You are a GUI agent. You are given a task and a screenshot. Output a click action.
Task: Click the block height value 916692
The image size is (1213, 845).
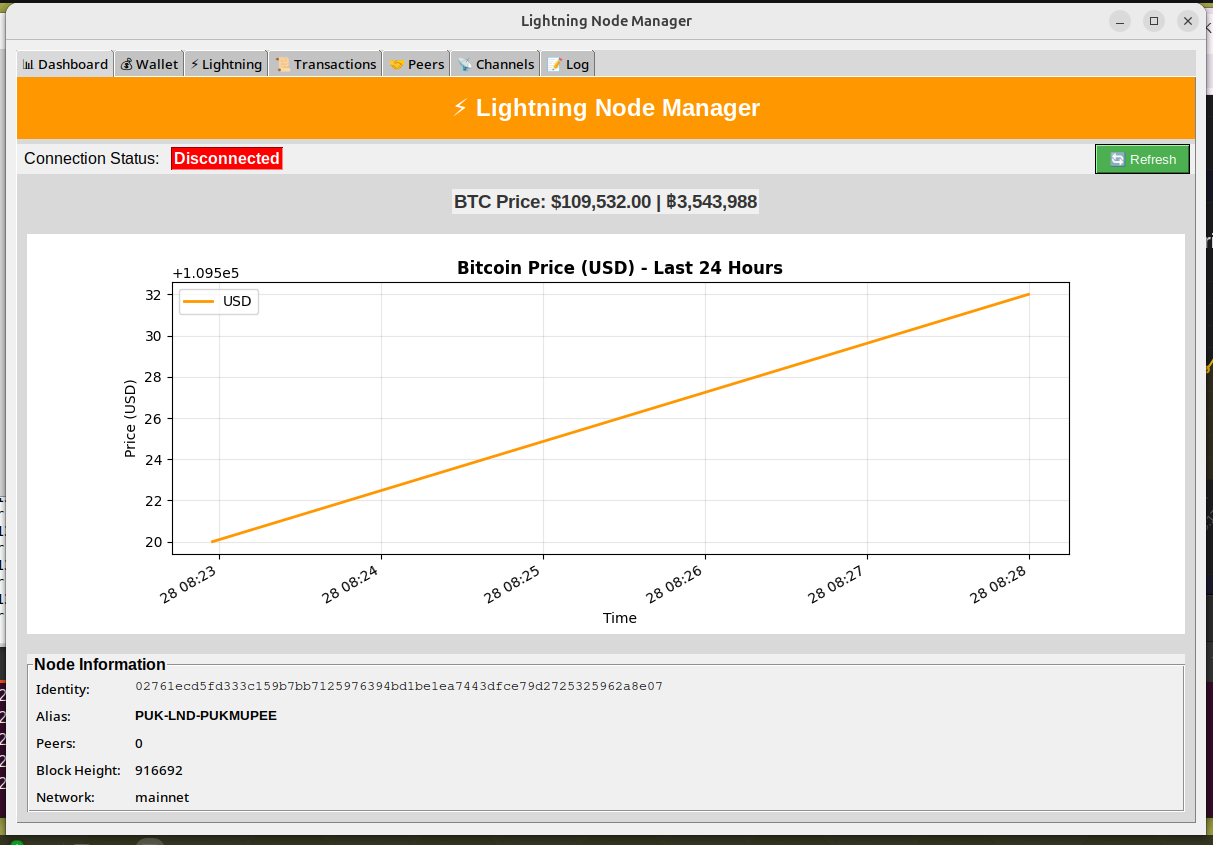[x=158, y=770]
